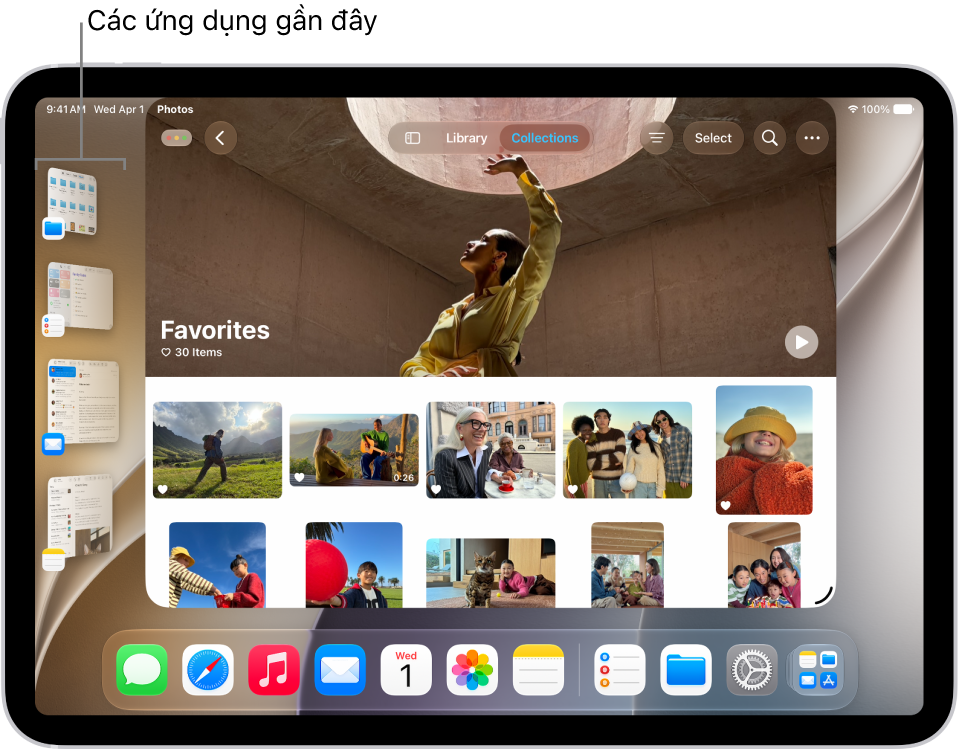
Task: Click the Photos window control dots
Action: coord(176,138)
